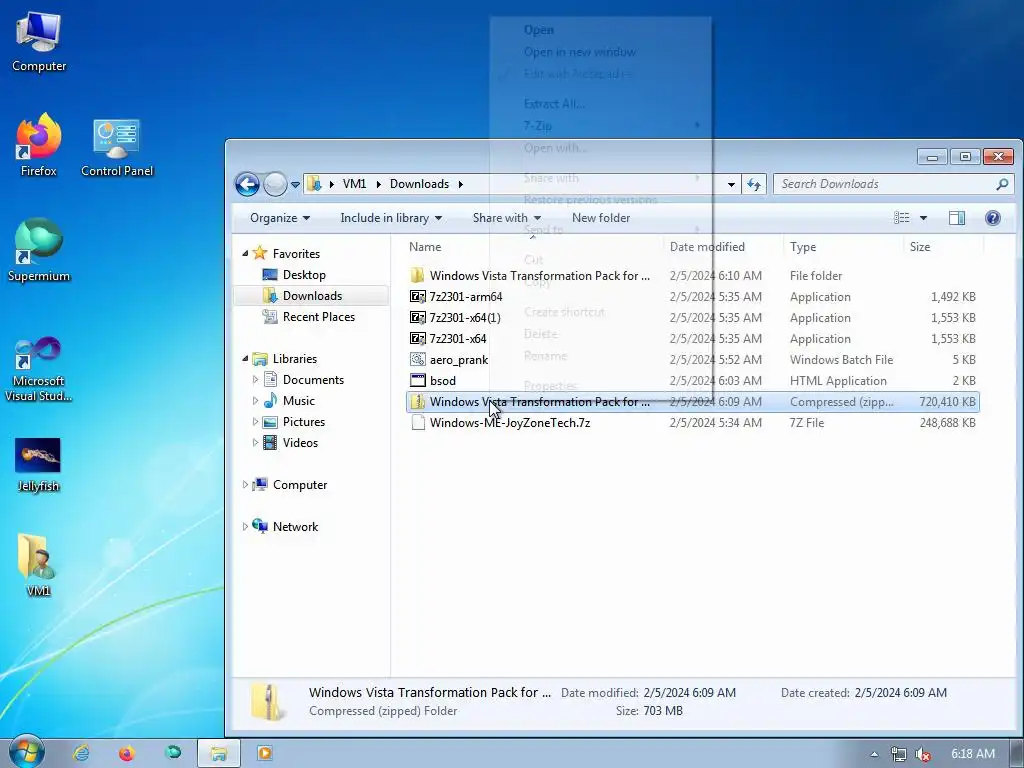Open Windows Media Player from the taskbar
This screenshot has height=768, width=1024.
pos(264,753)
